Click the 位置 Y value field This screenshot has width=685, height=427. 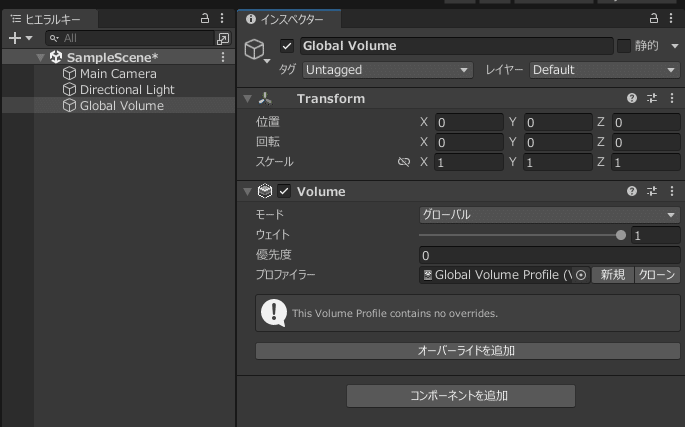point(558,122)
